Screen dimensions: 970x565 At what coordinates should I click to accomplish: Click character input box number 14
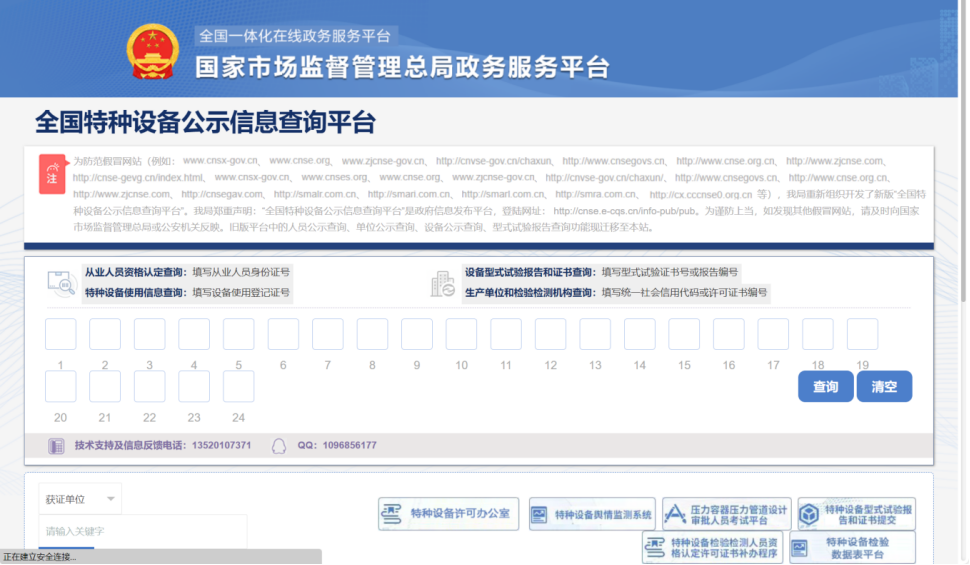pyautogui.click(x=640, y=334)
